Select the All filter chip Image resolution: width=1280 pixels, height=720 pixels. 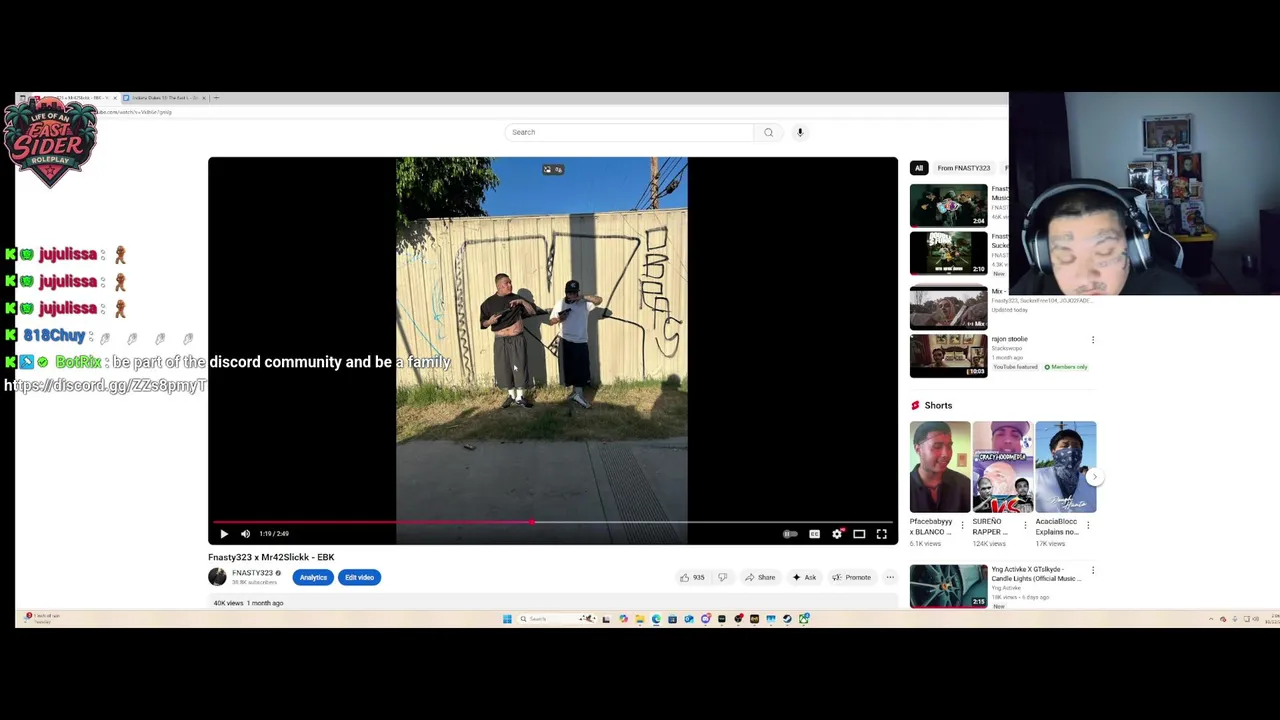pos(919,168)
